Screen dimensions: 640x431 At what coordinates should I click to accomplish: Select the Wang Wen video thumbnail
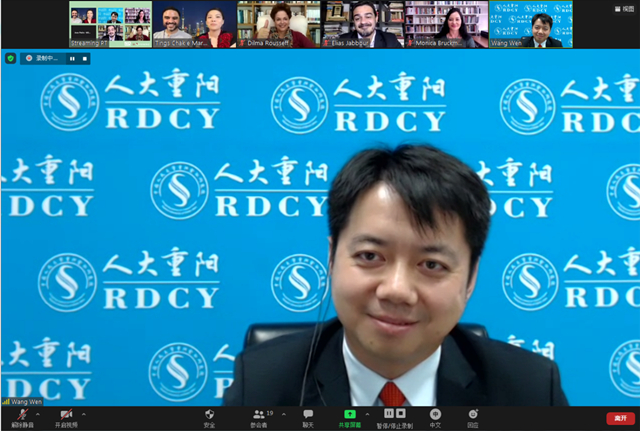531,24
